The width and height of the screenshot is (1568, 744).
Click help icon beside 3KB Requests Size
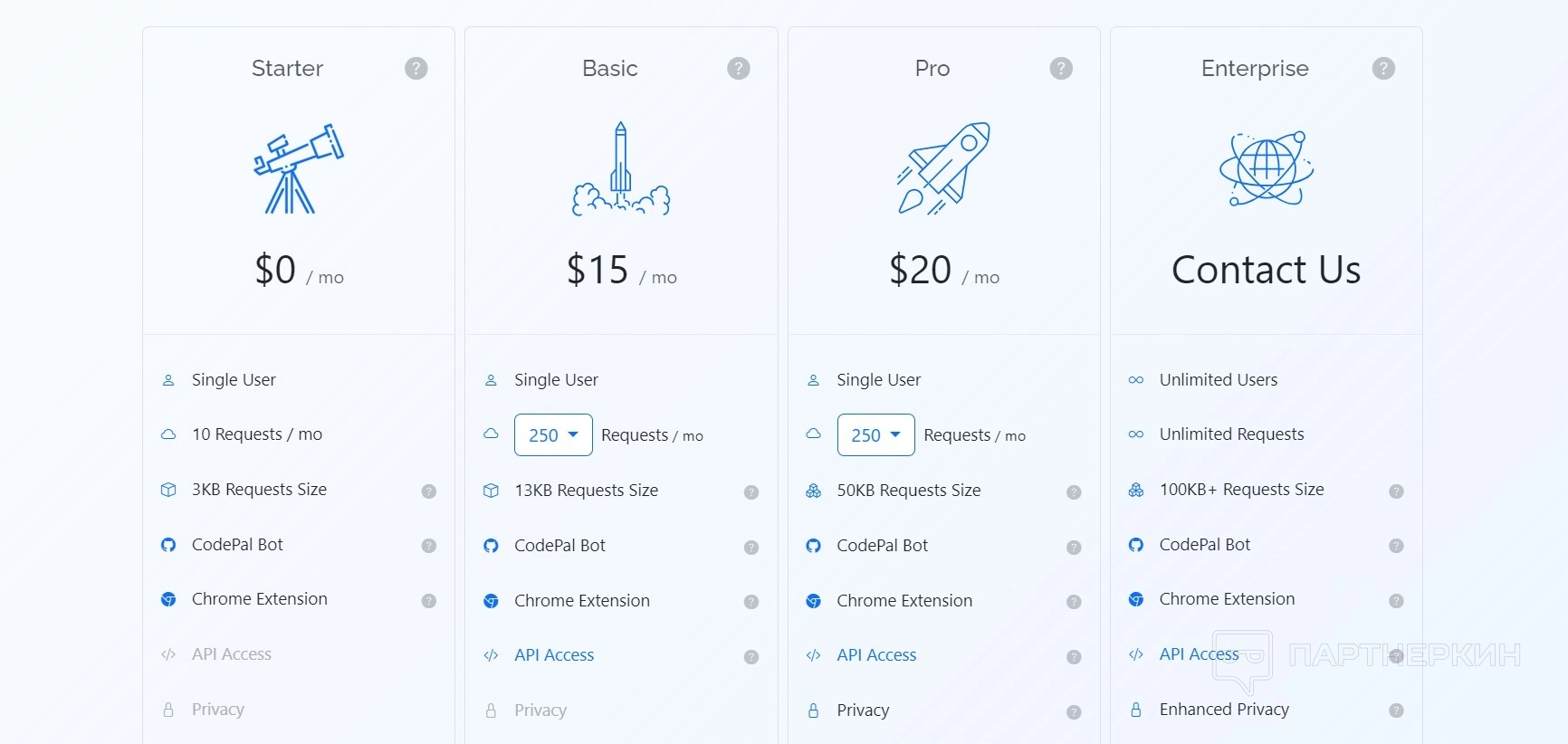point(429,491)
